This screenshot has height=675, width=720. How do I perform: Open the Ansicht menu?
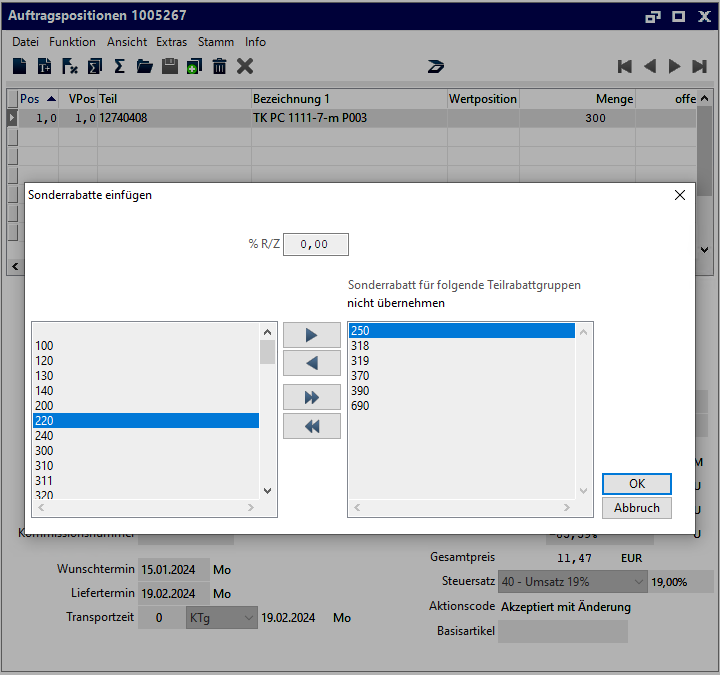127,42
